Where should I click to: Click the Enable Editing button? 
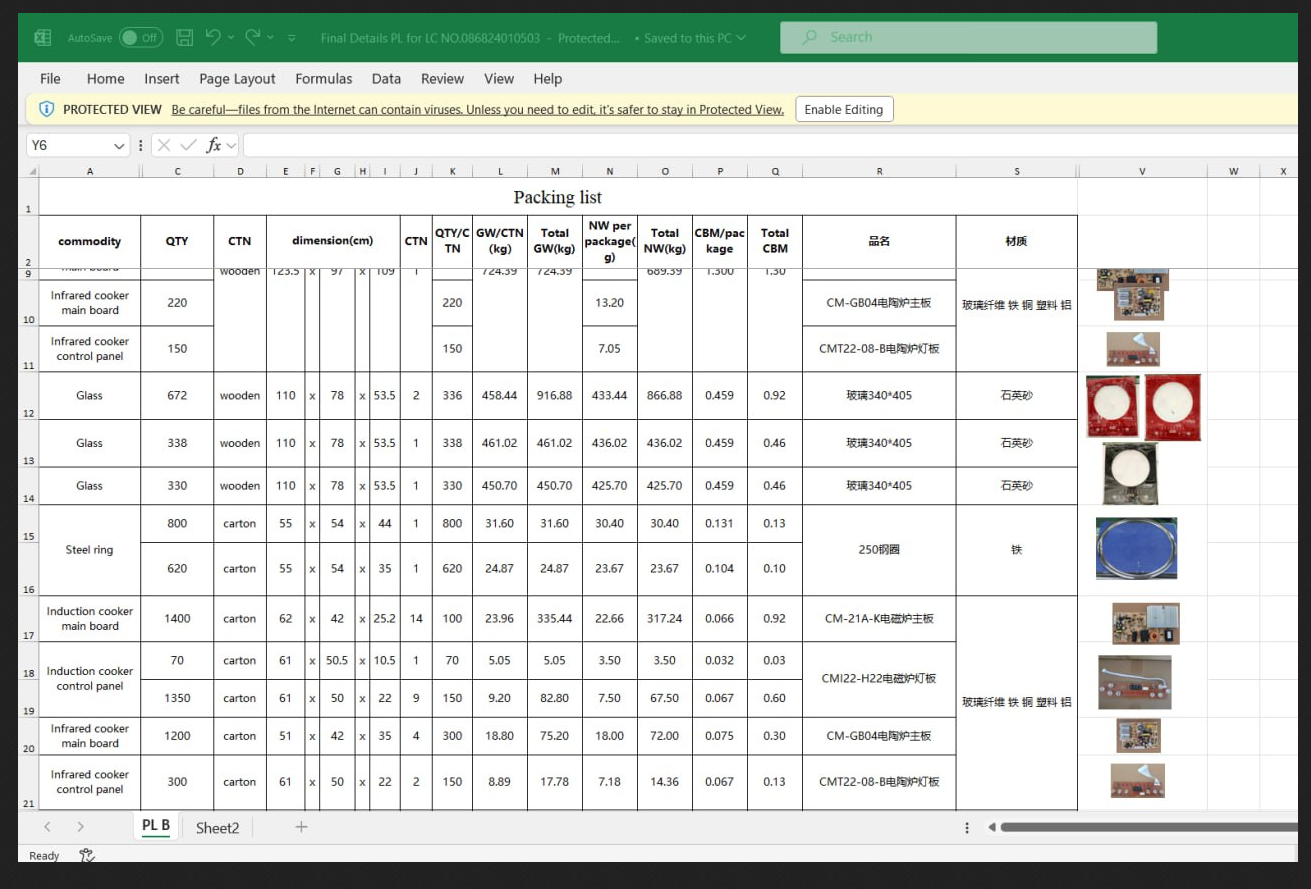point(844,109)
